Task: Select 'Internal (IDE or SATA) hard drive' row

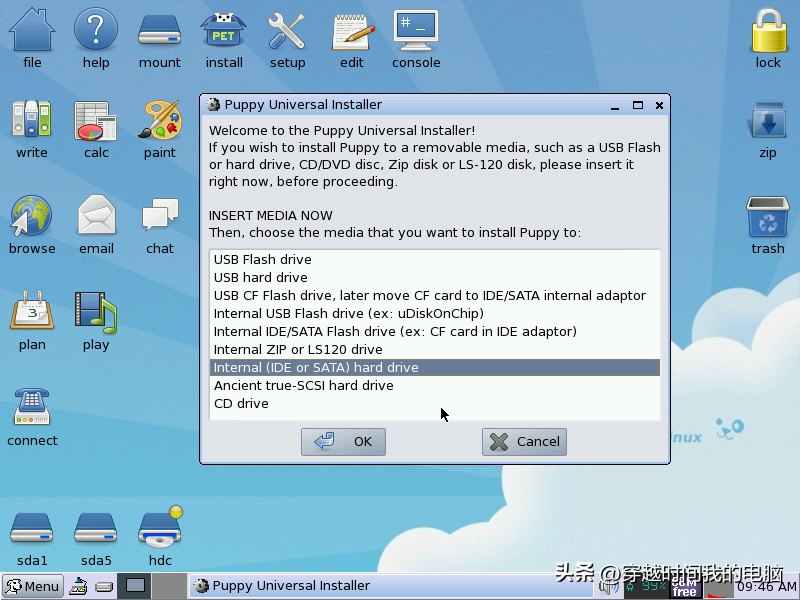Action: tap(435, 367)
